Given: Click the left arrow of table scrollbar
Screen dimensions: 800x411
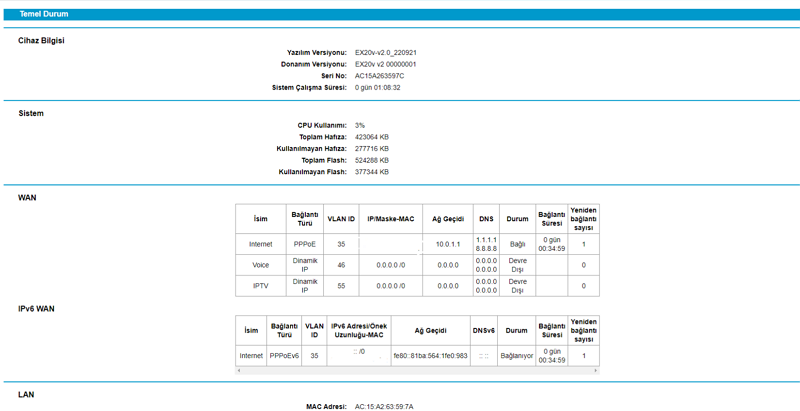Looking at the screenshot, I should point(239,371).
